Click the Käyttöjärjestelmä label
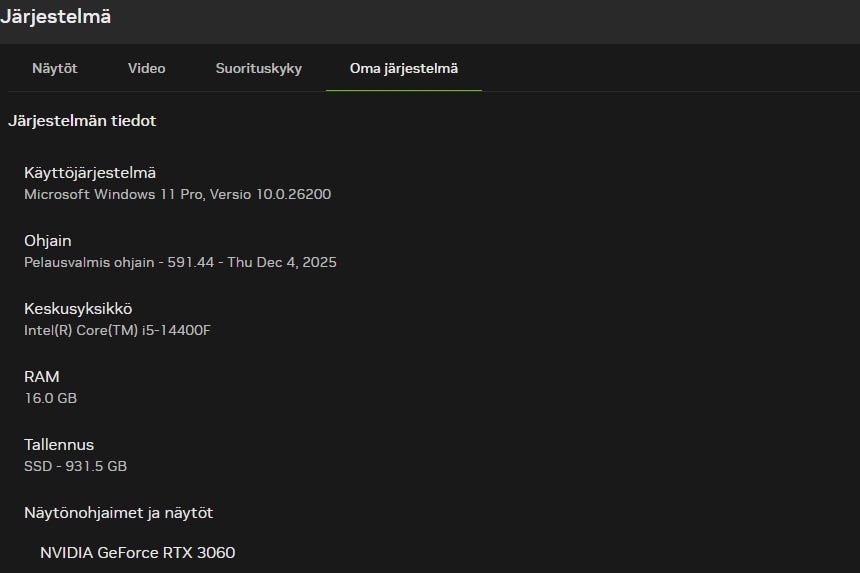Viewport: 860px width, 573px height. (90, 173)
